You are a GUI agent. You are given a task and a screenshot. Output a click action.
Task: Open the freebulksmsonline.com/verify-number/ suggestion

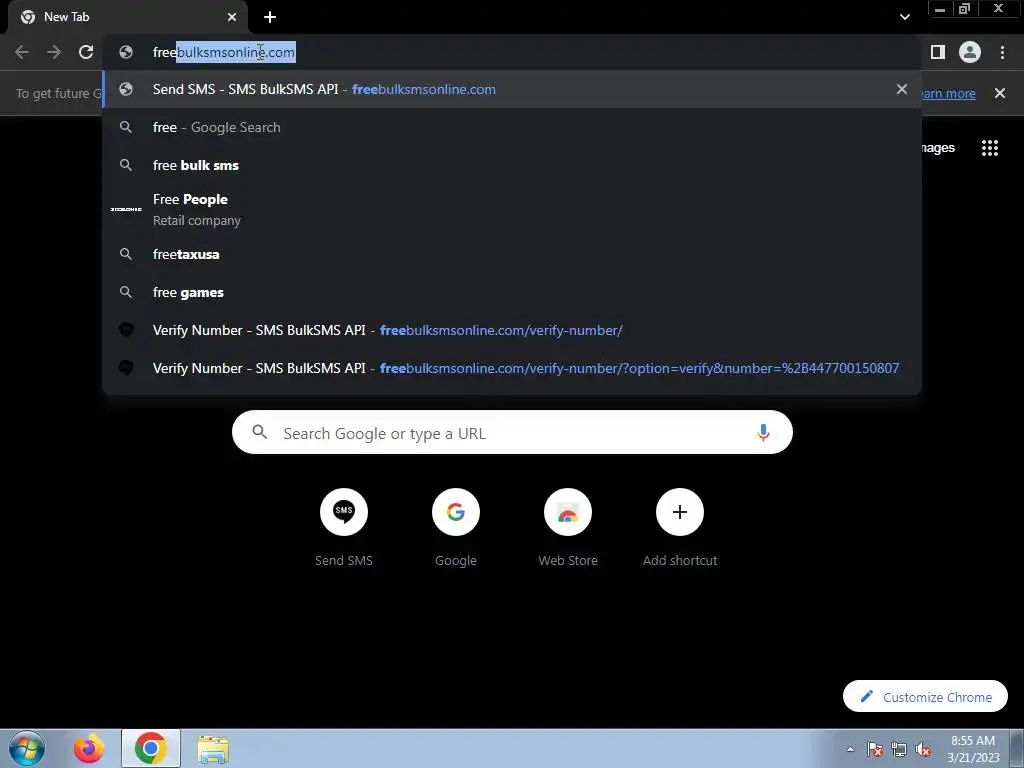(x=512, y=330)
